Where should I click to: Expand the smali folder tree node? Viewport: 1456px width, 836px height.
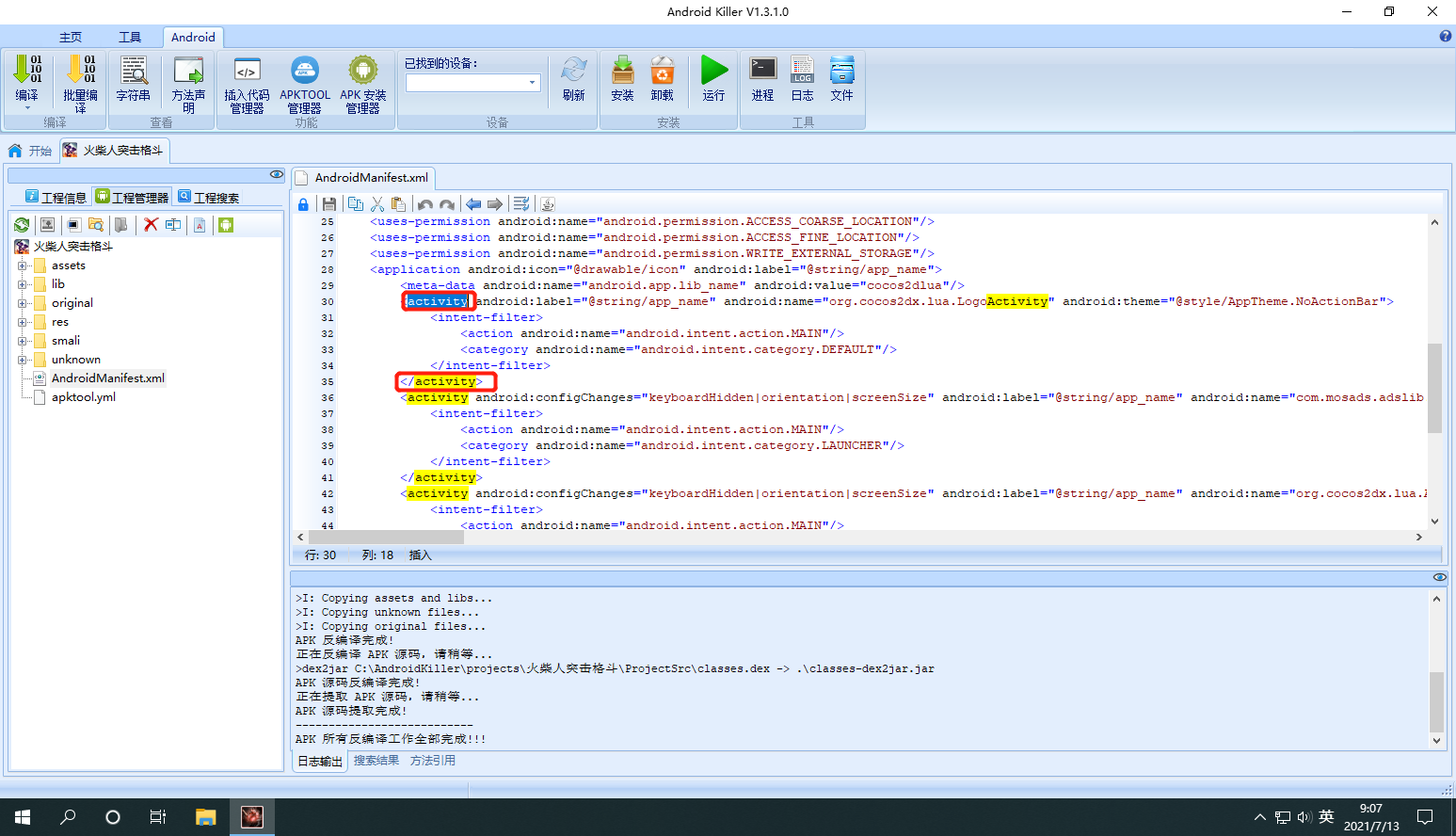[x=22, y=341]
